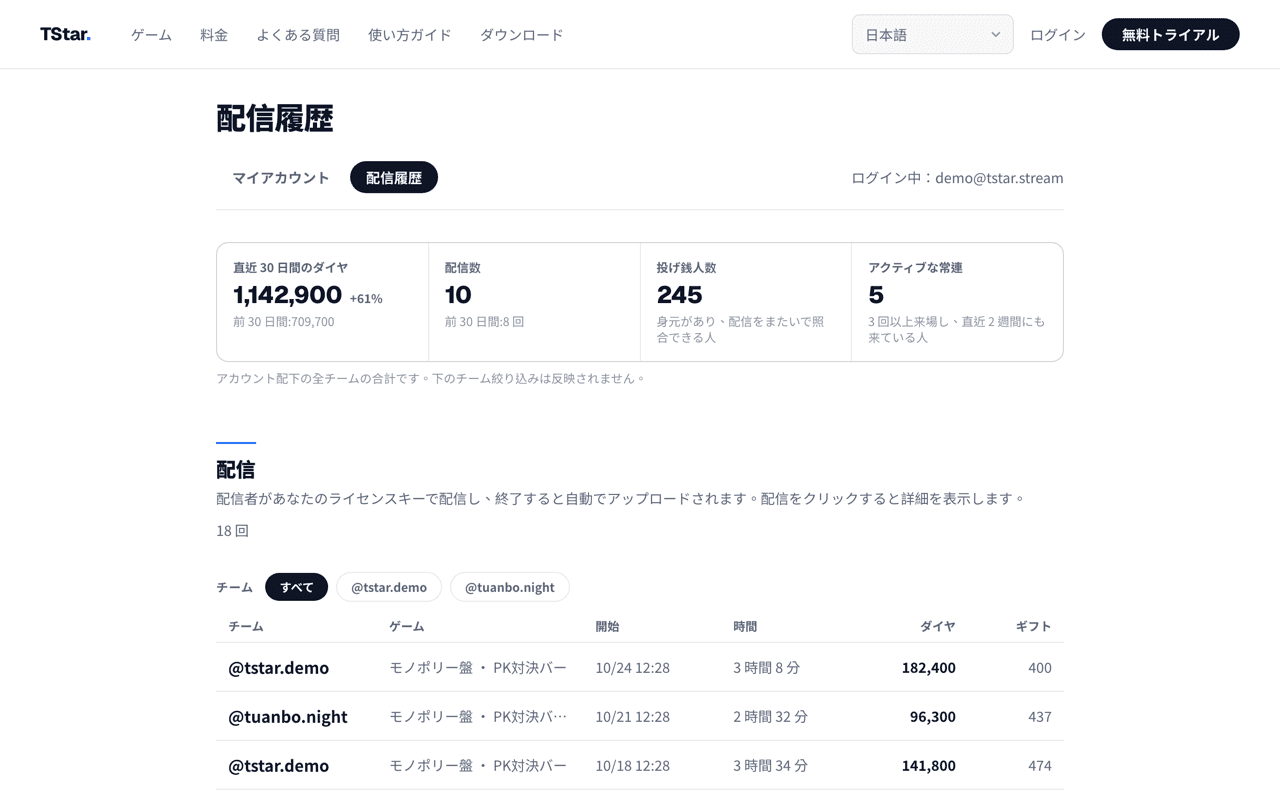Click the 3 時間 8 分 duration cell
This screenshot has width=1280, height=800.
pyautogui.click(x=767, y=667)
